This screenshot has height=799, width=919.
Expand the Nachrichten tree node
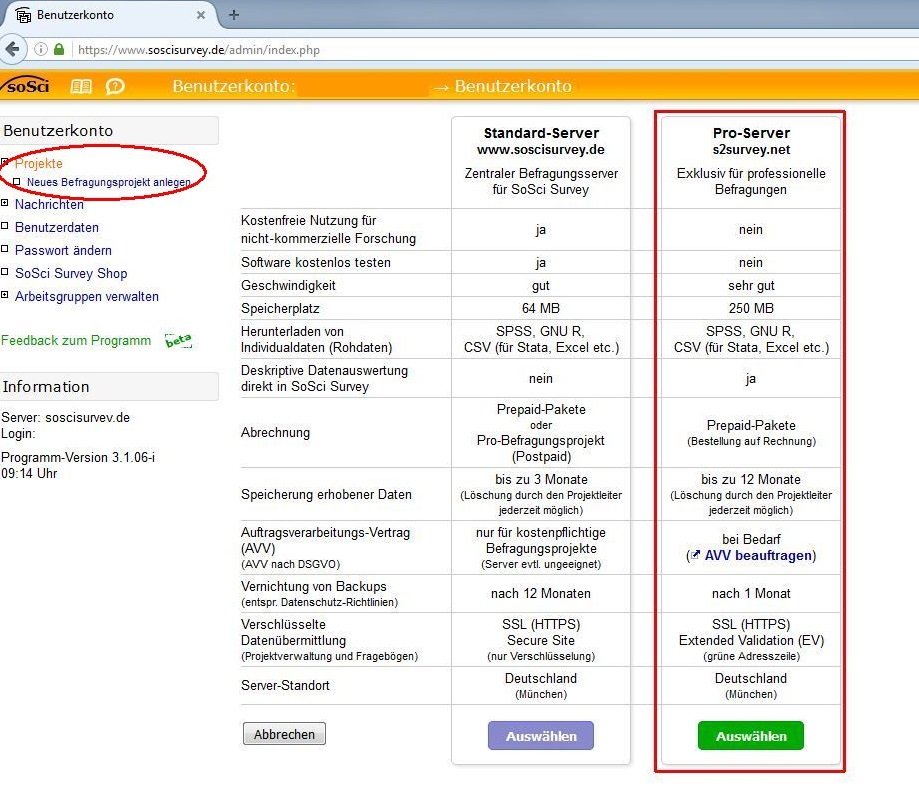point(5,203)
